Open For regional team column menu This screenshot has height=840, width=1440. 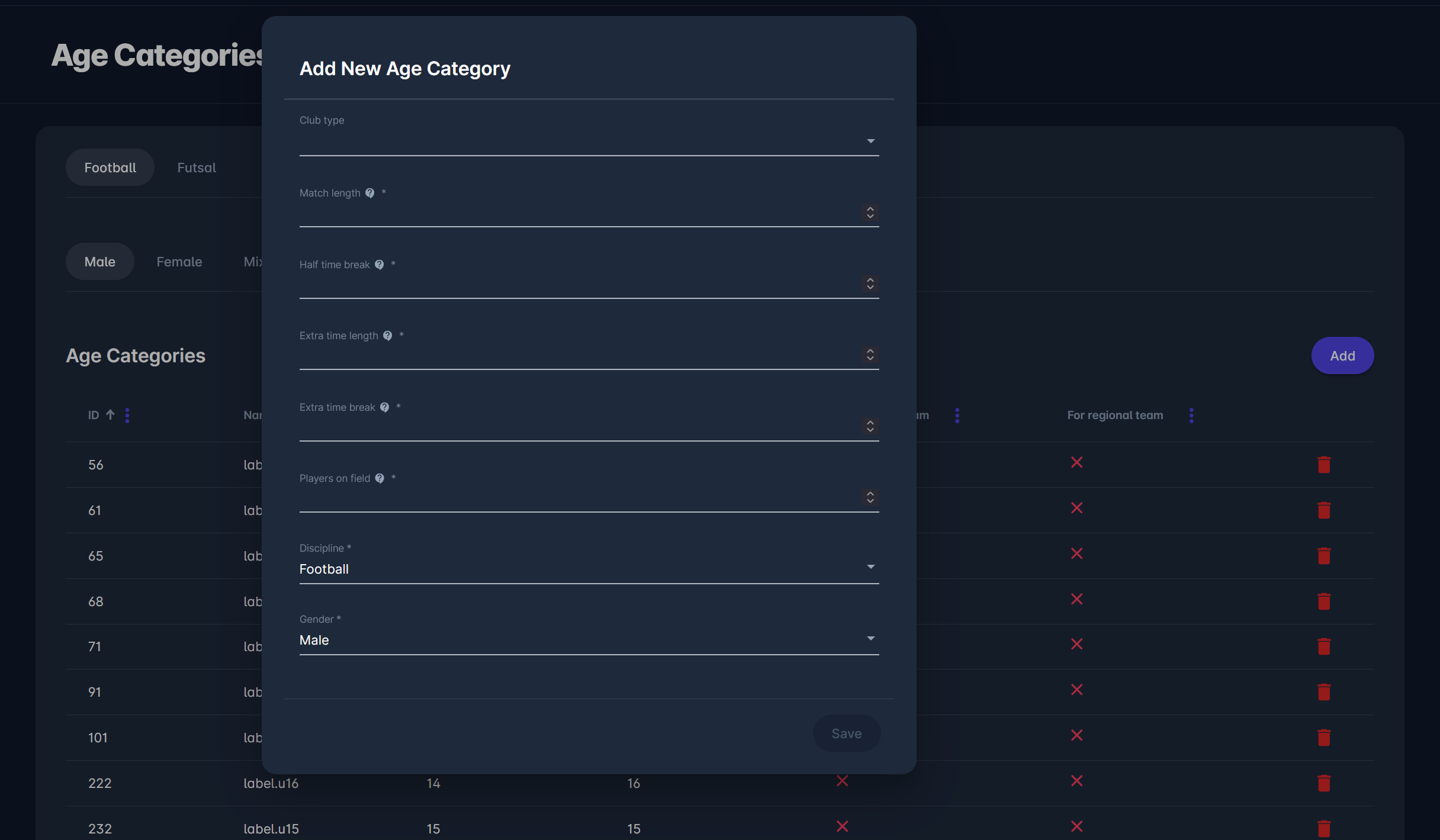1191,416
